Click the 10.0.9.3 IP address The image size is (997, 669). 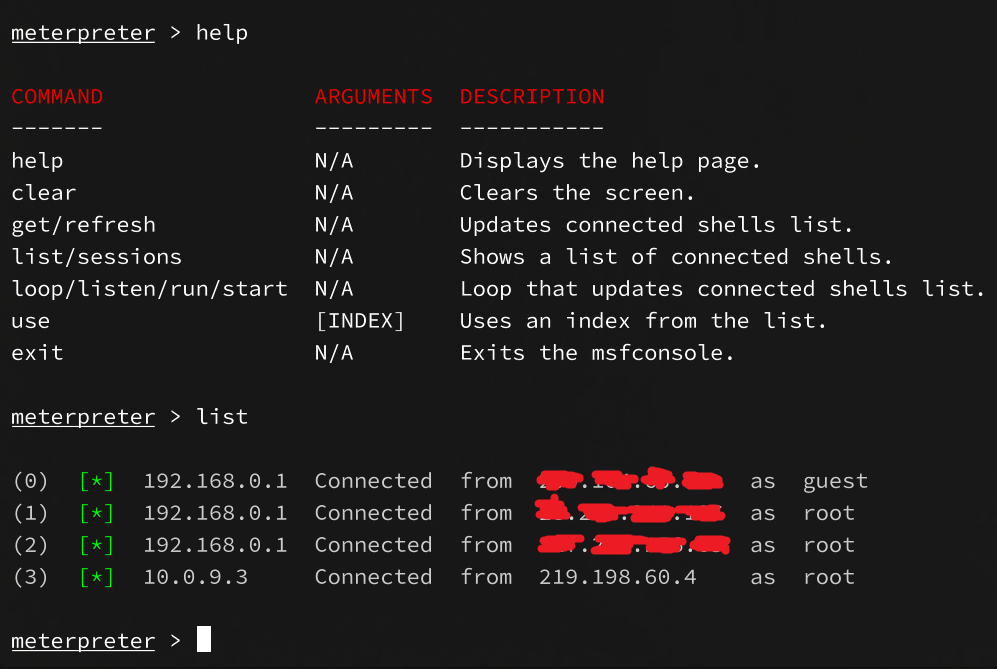195,577
